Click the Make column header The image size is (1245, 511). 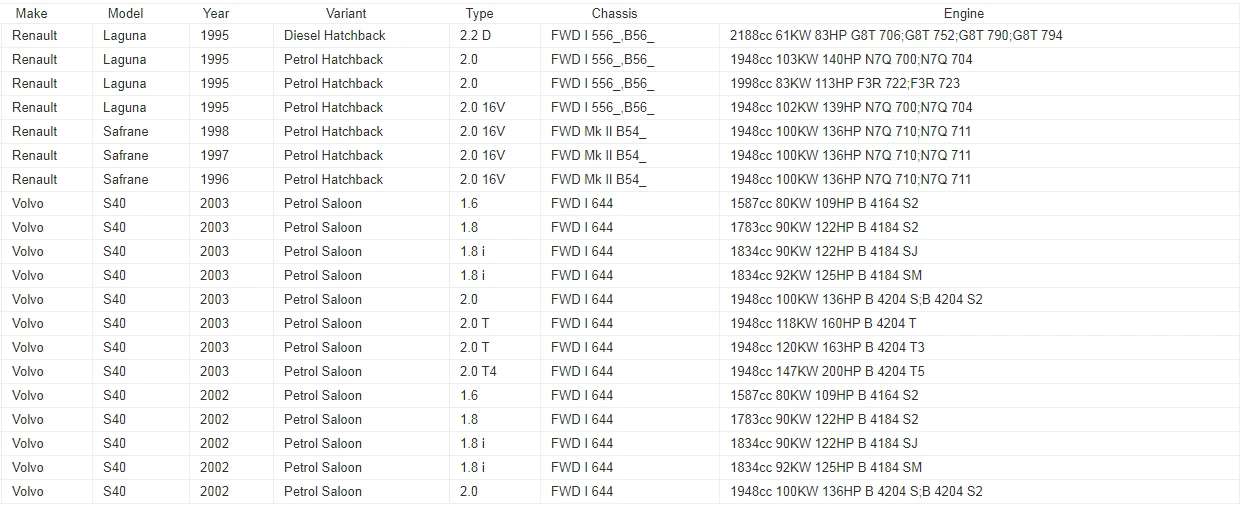pyautogui.click(x=31, y=13)
